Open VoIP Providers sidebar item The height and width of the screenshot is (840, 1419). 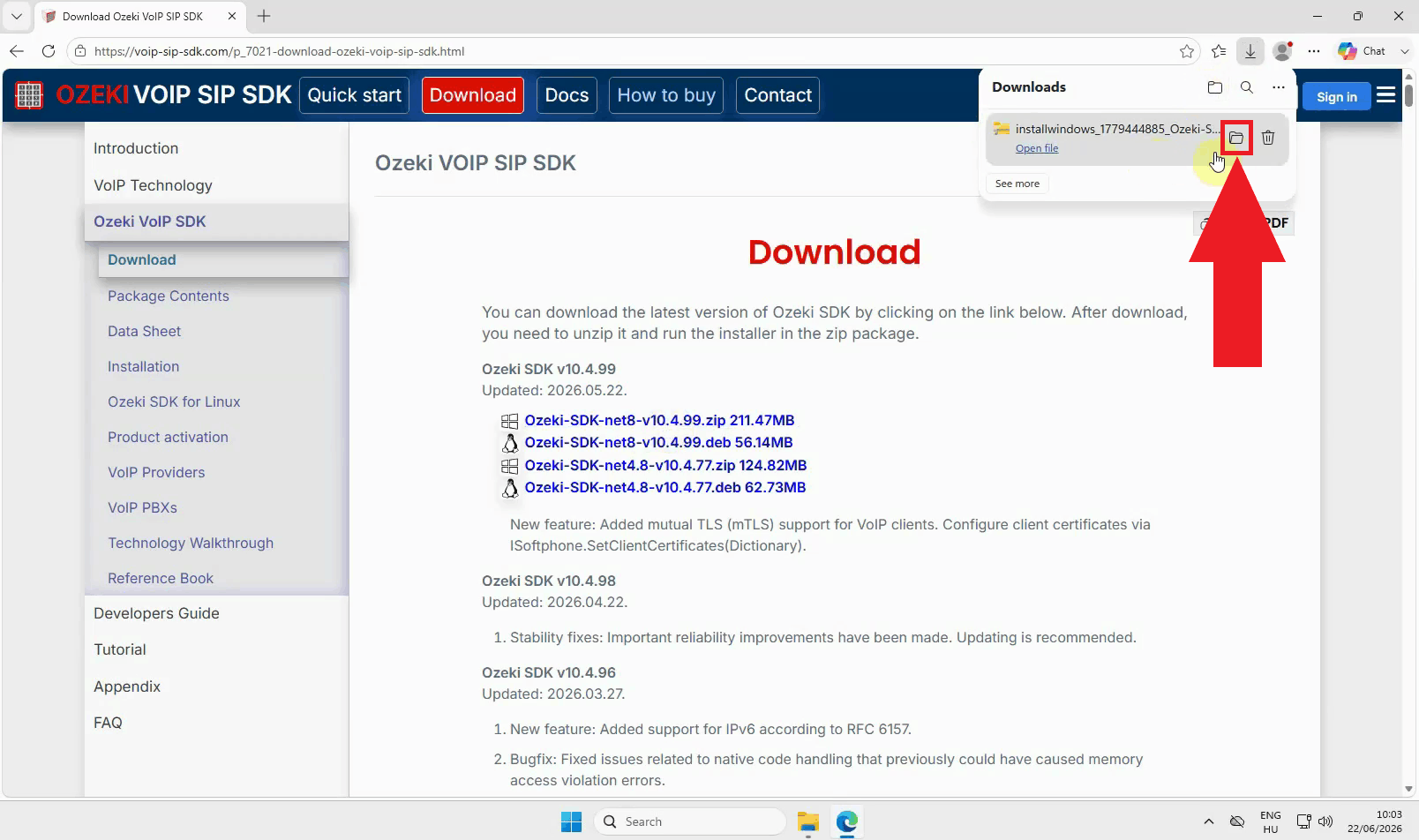tap(156, 472)
